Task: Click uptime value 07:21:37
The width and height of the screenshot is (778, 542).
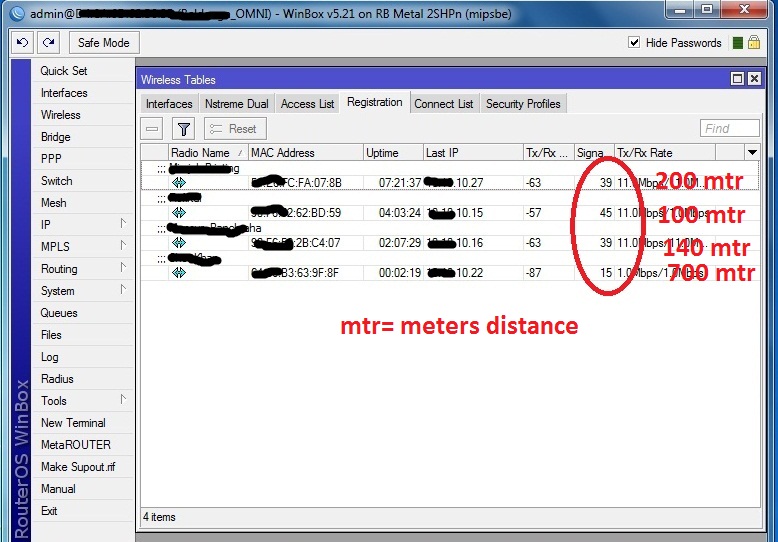Action: pos(400,183)
